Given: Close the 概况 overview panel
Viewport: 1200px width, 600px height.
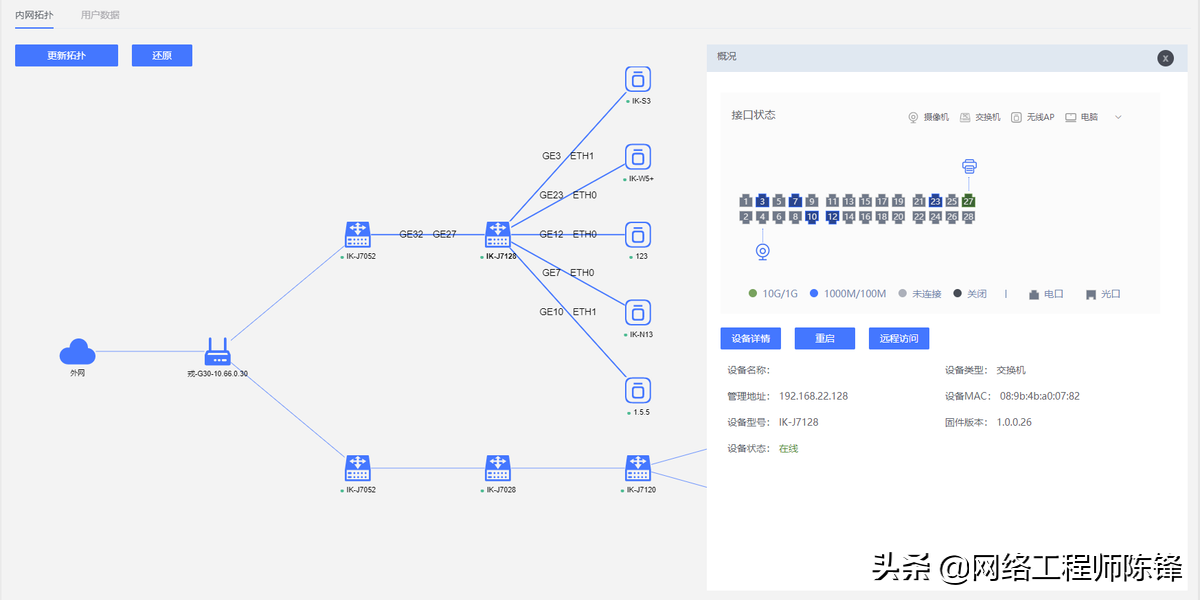Looking at the screenshot, I should tap(1165, 58).
